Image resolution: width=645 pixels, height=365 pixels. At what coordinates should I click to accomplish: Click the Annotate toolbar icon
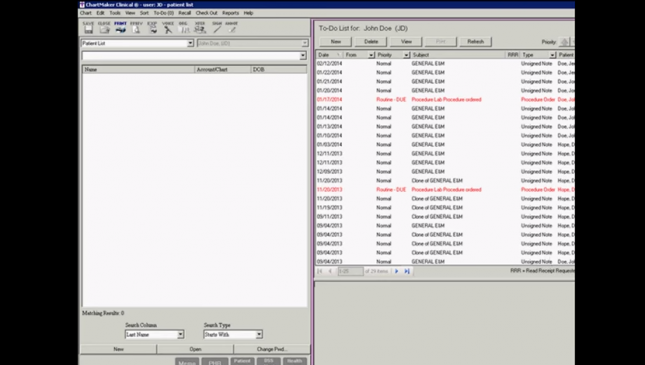coord(232,28)
